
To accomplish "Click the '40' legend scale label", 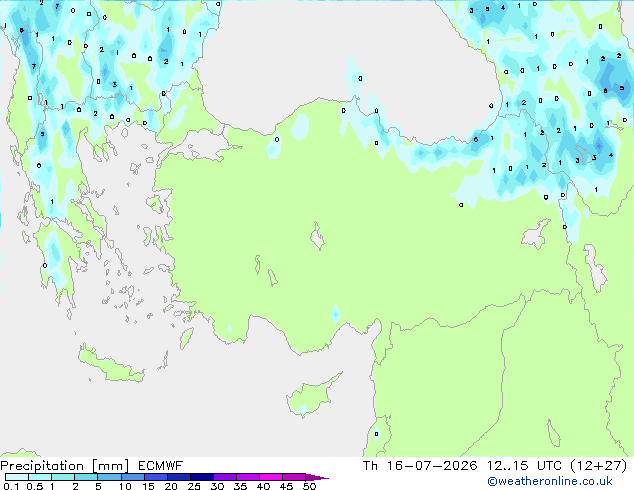I will pyautogui.click(x=263, y=486).
